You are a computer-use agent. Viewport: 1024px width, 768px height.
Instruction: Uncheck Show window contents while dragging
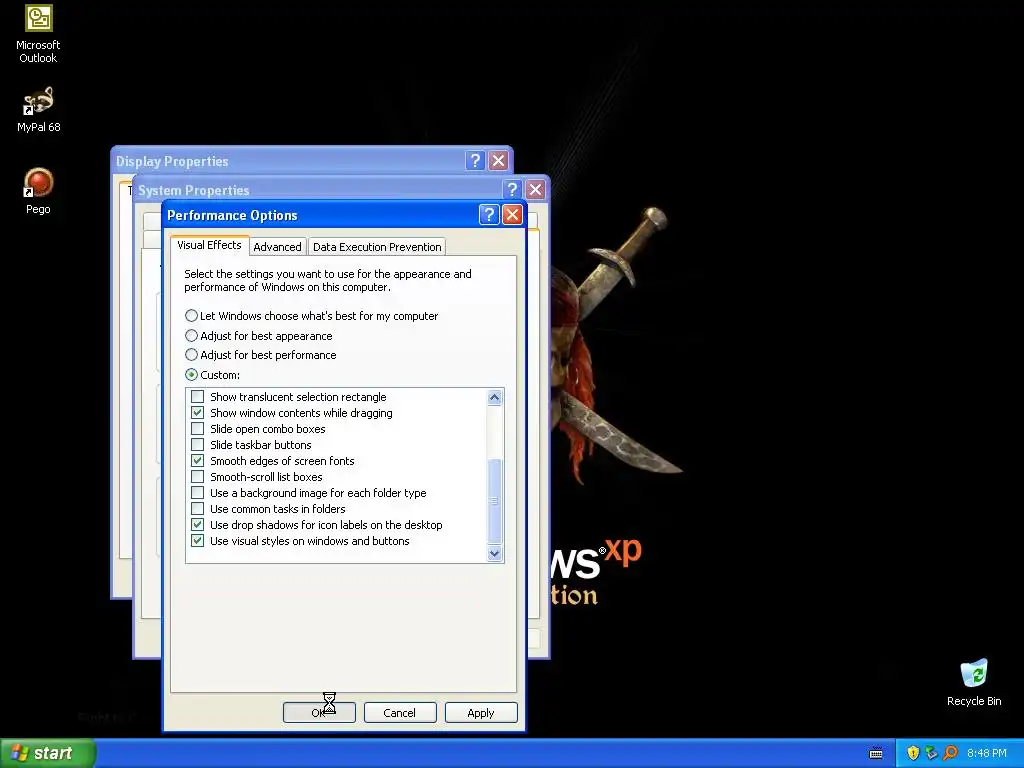[197, 413]
